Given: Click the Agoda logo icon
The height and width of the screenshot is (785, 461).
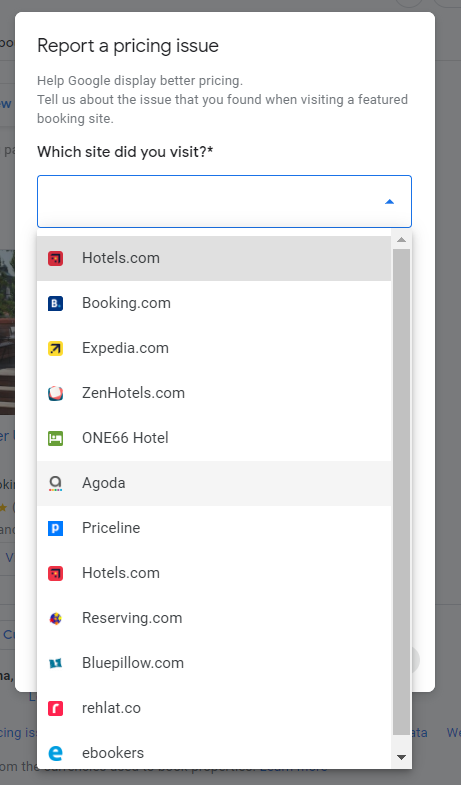Looking at the screenshot, I should (56, 484).
